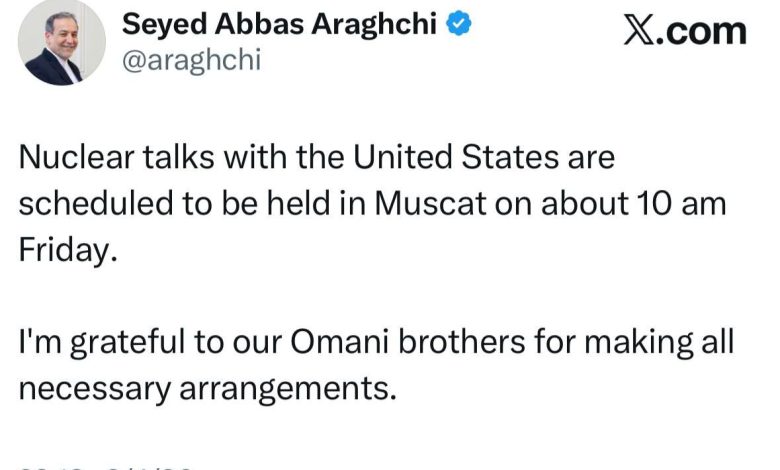This screenshot has height=470, width=780.
Task: Click the word 'Omani' in second paragraph
Action: tap(339, 342)
